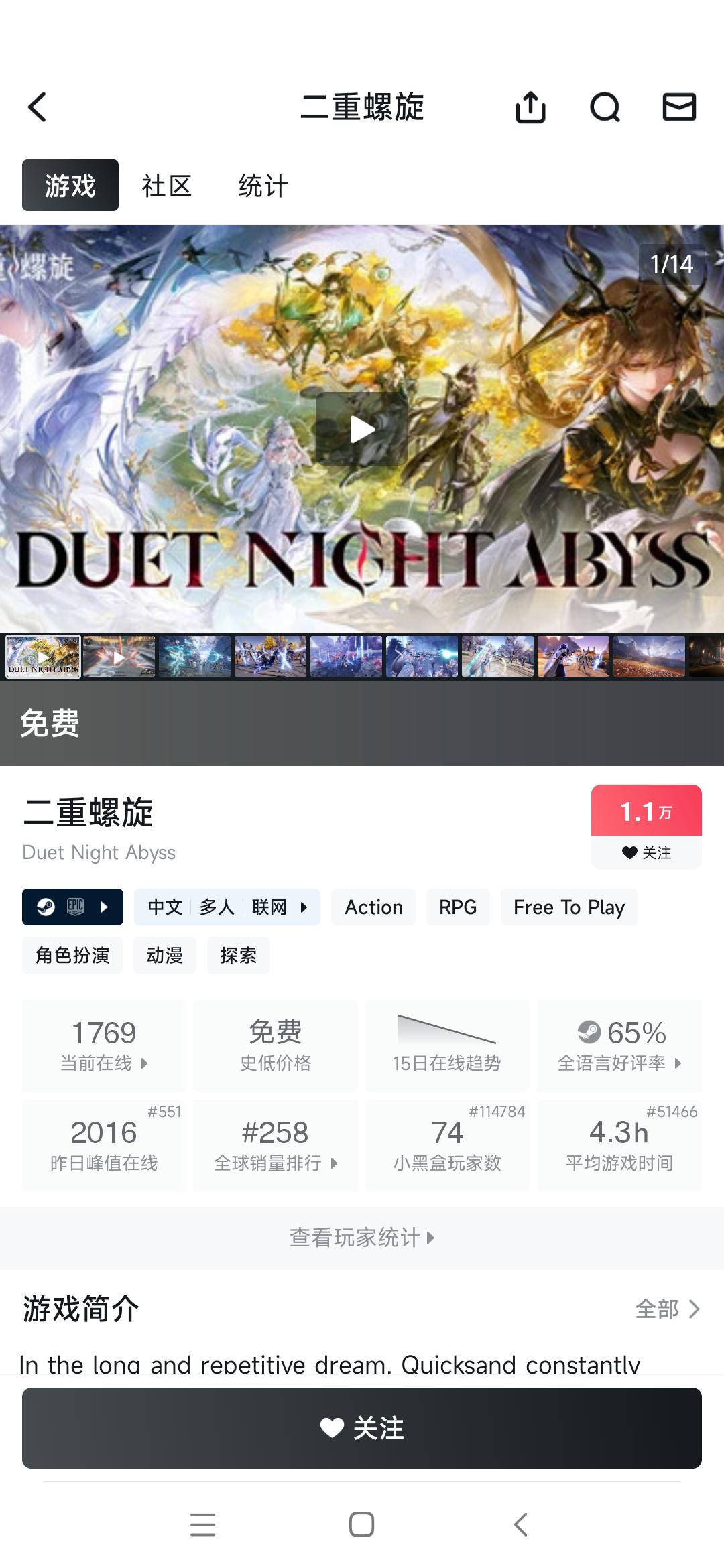Open search with the magnifier icon
The image size is (724, 1568).
(x=605, y=107)
